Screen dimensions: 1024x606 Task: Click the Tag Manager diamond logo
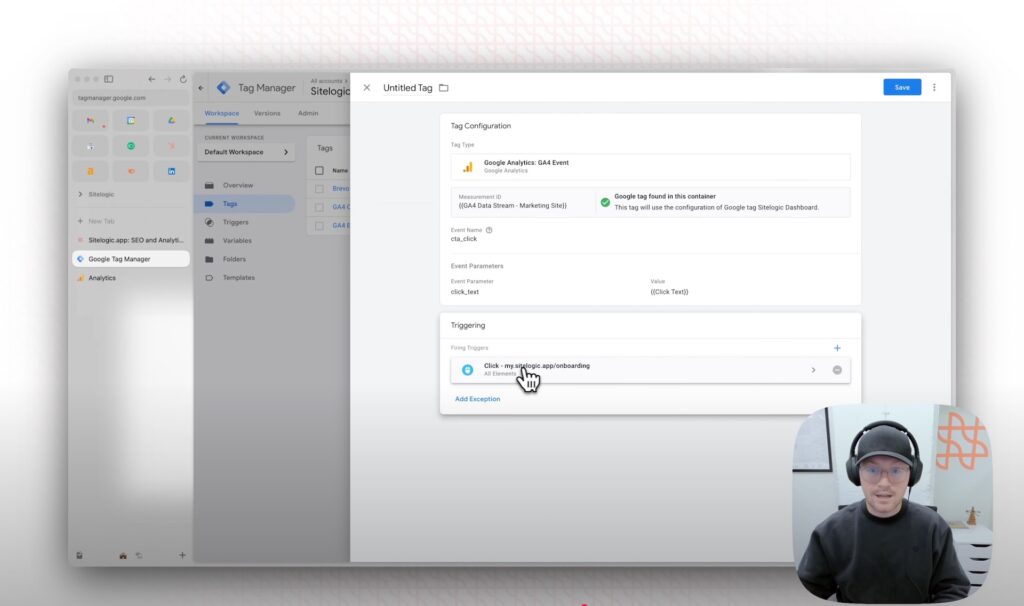tap(224, 87)
